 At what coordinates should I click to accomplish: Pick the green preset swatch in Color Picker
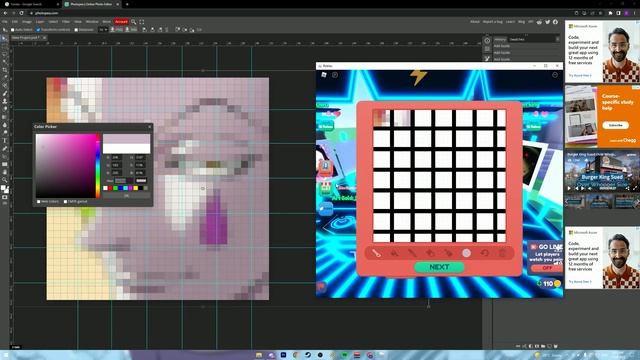click(x=116, y=188)
